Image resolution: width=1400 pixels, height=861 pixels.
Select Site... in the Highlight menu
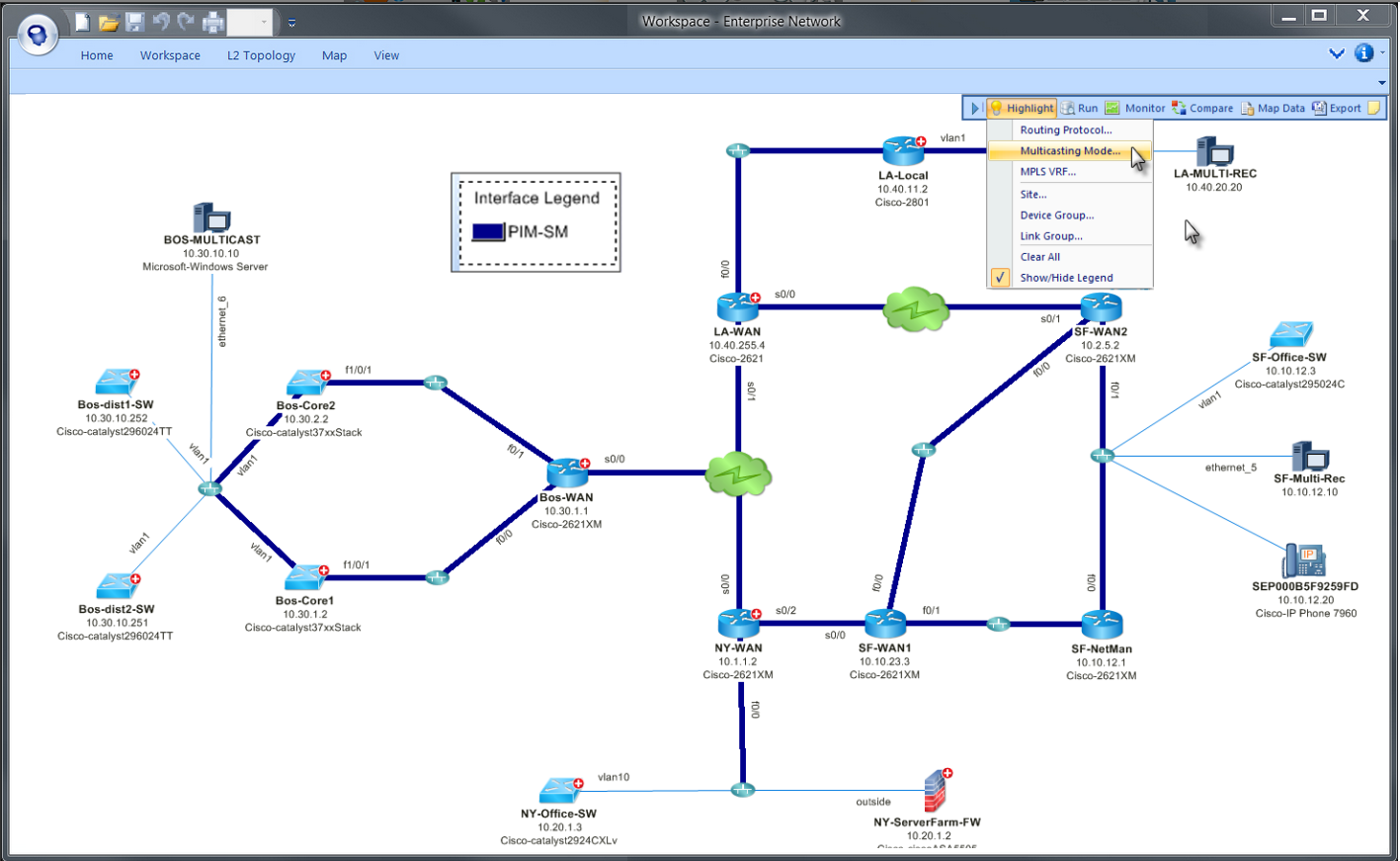click(1070, 194)
